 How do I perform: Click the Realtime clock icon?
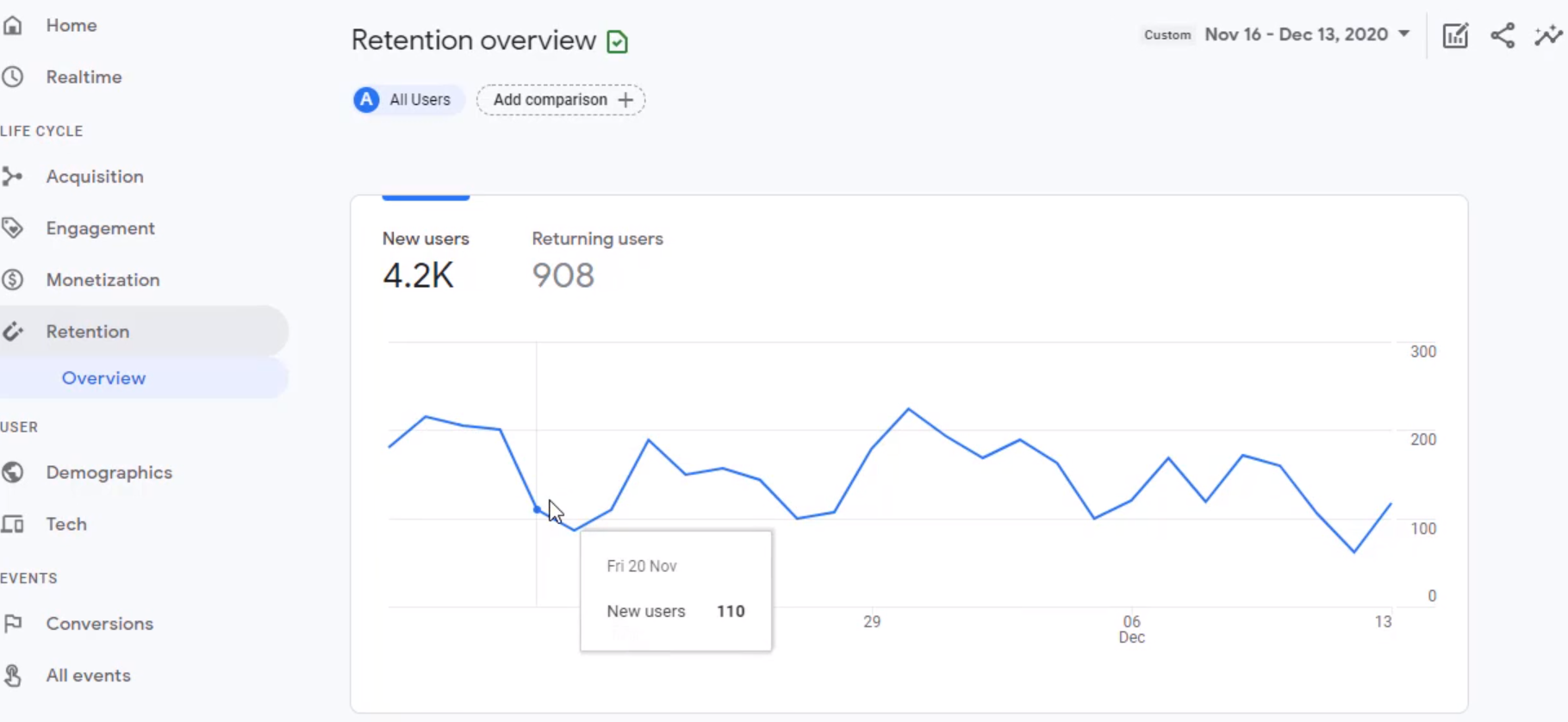13,77
